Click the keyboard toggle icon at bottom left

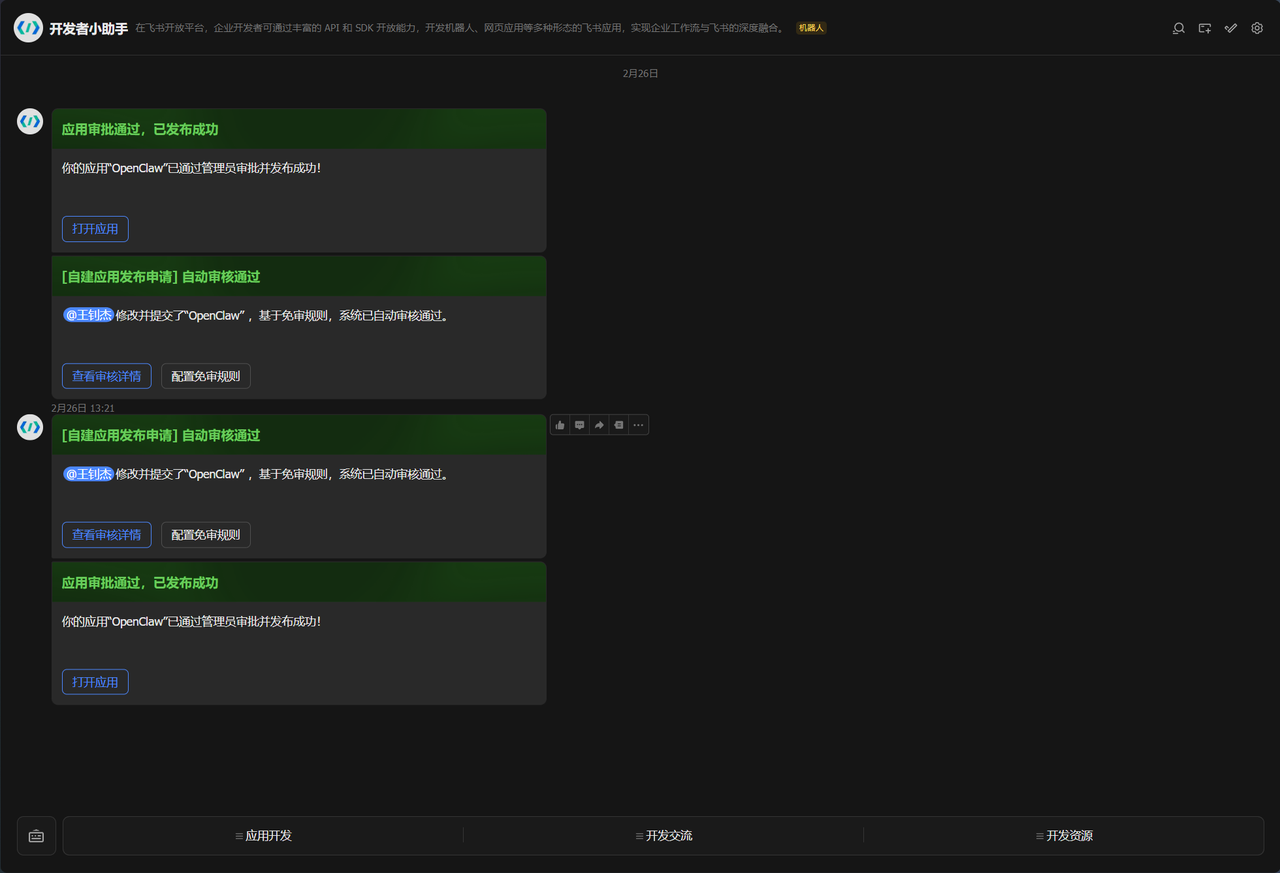[36, 836]
